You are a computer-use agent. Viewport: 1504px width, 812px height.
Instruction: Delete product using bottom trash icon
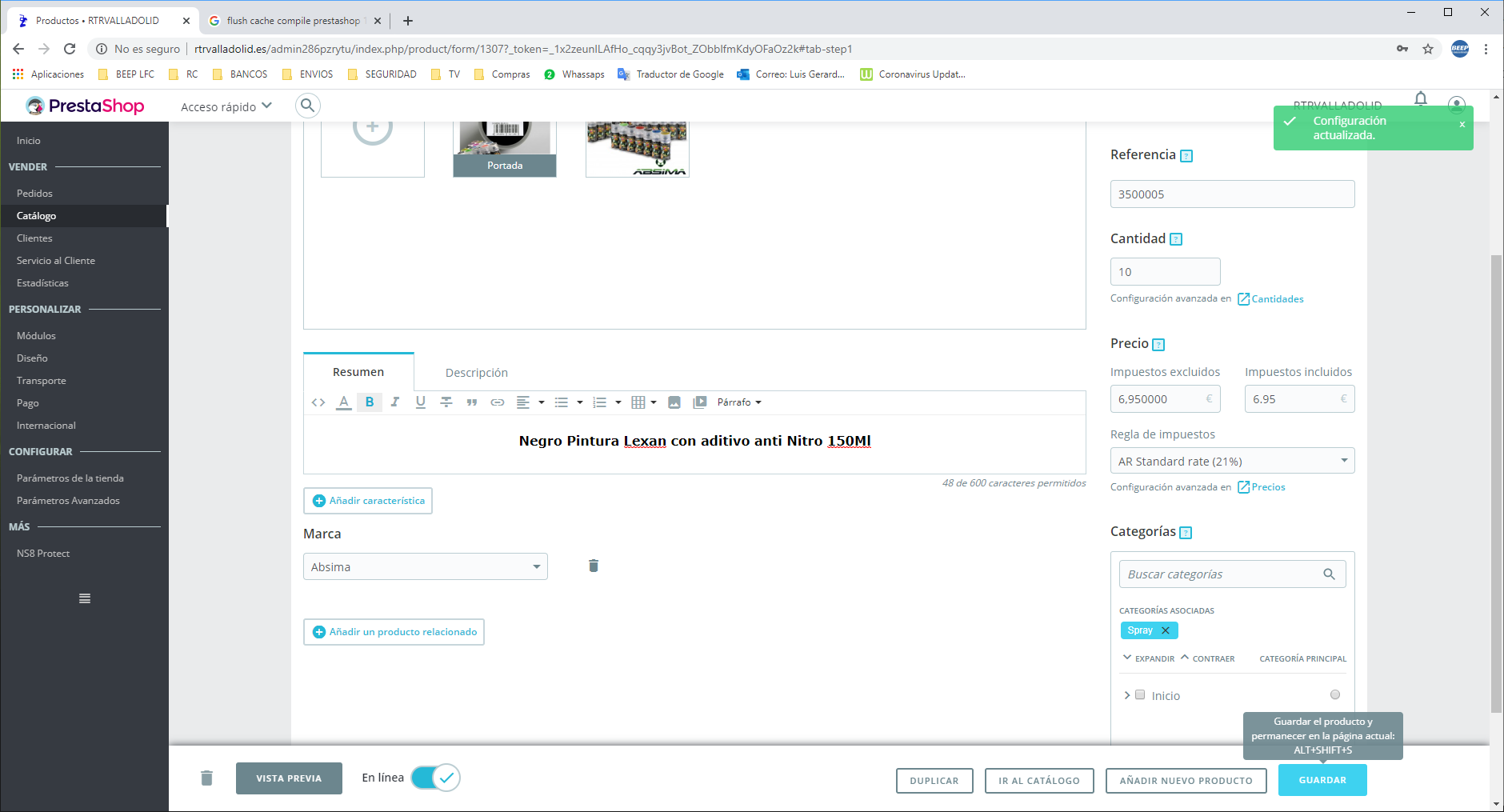coord(206,778)
